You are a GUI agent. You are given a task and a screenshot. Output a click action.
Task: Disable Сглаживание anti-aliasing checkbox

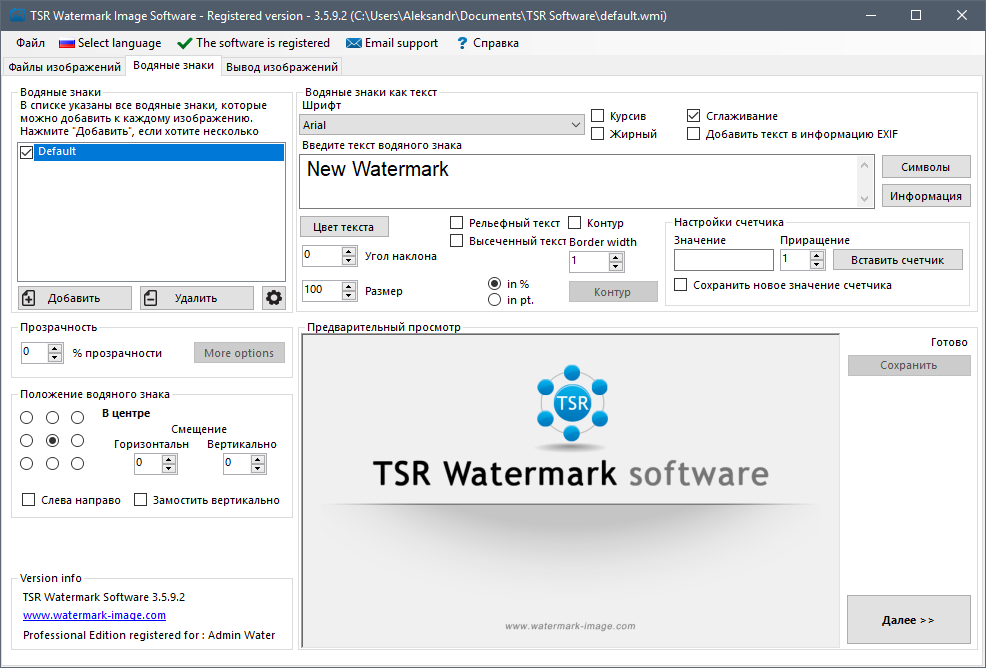(694, 116)
